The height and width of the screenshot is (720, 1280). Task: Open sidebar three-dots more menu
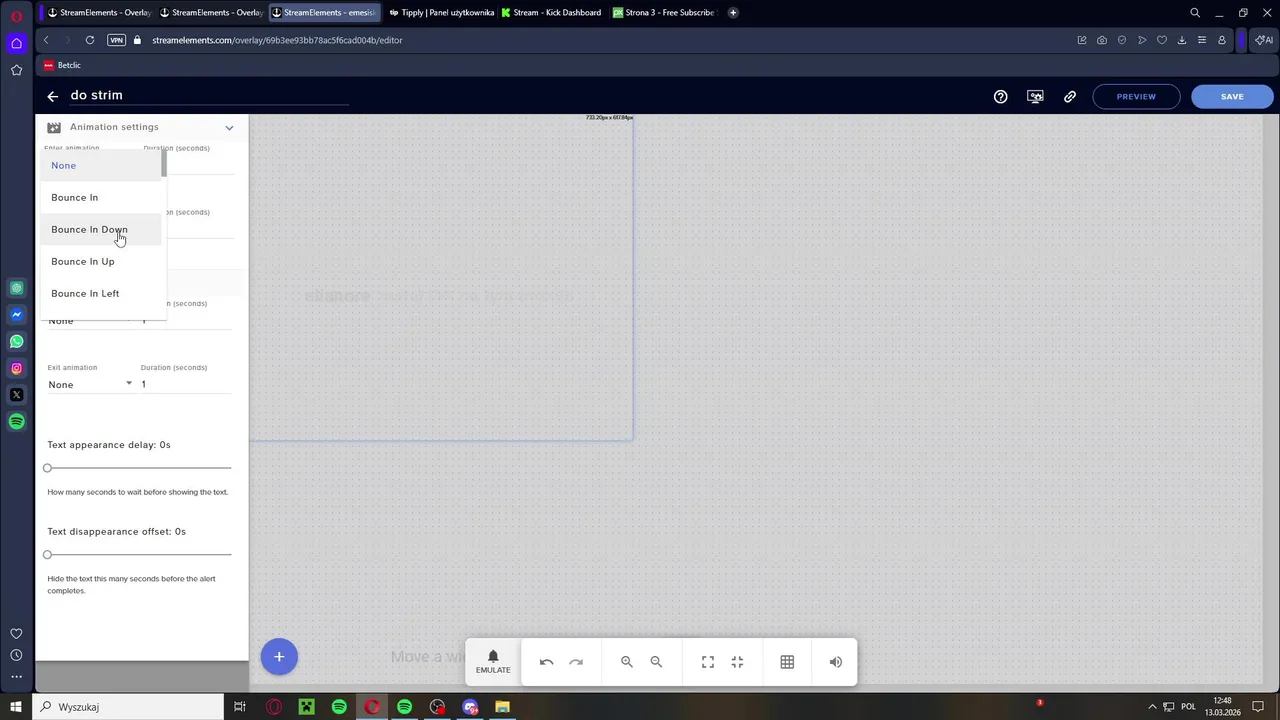(x=16, y=677)
